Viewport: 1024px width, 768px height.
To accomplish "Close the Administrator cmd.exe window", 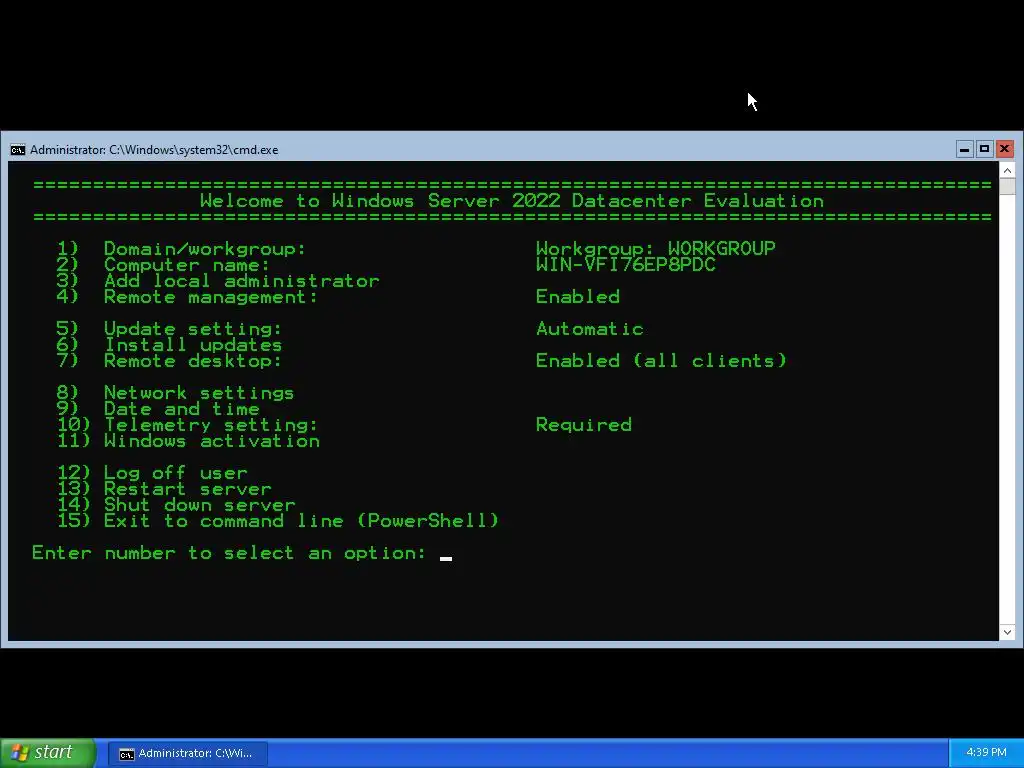I will [x=1004, y=150].
